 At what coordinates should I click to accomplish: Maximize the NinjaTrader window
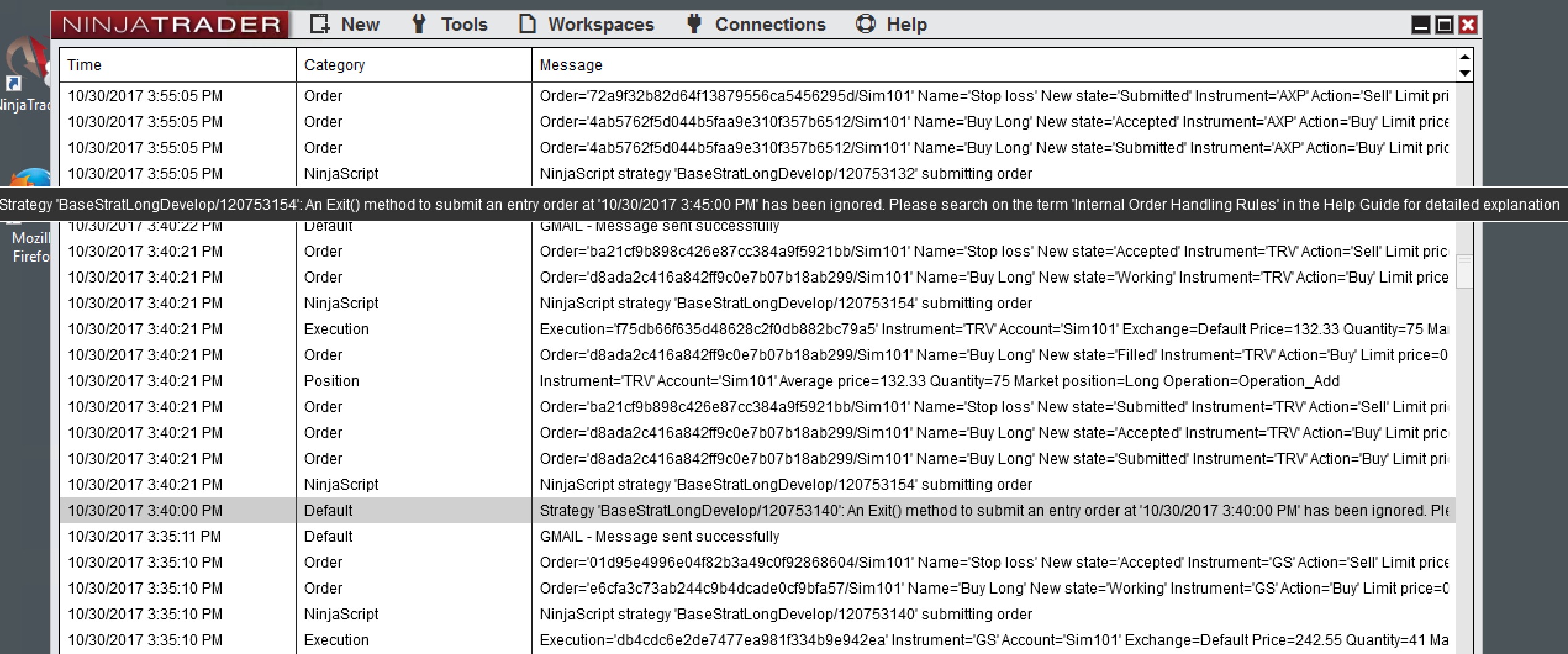(1444, 25)
